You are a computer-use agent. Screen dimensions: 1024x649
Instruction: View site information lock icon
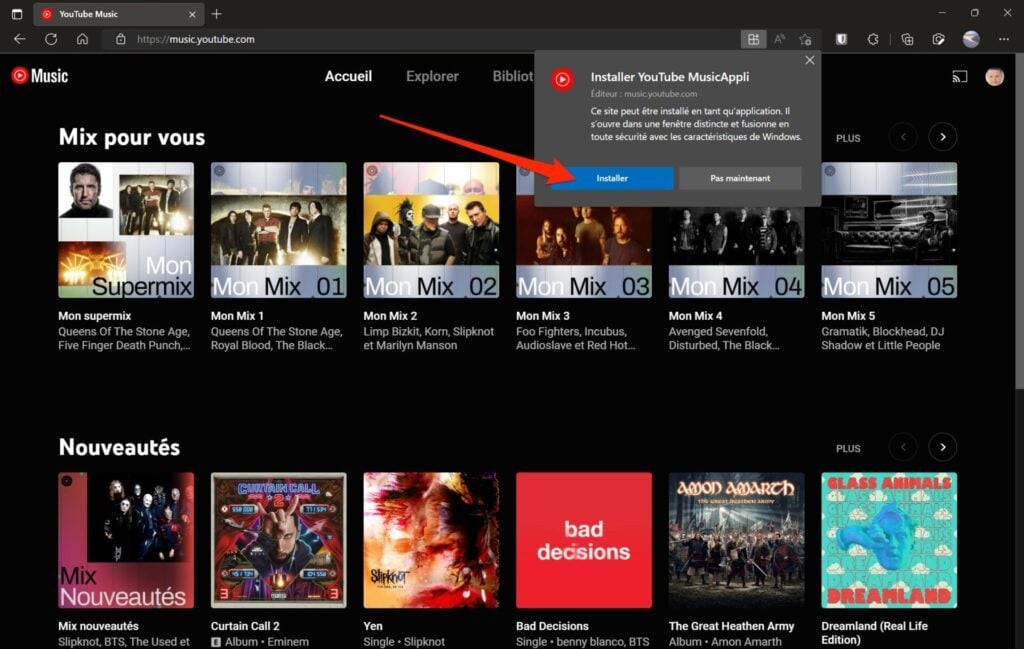121,39
